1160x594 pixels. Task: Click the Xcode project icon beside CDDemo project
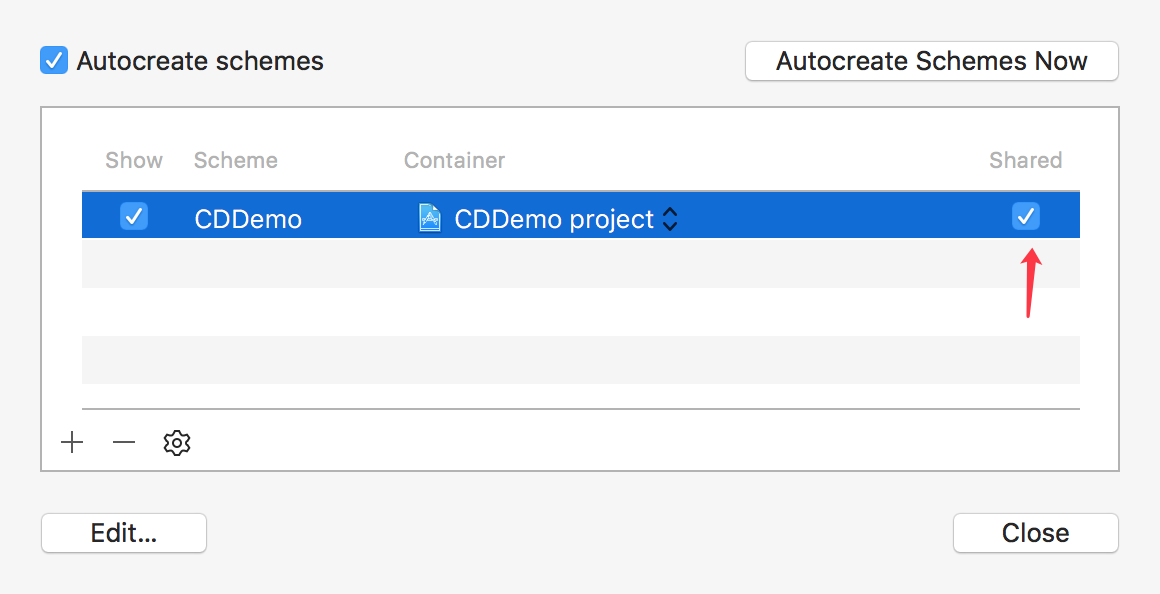pyautogui.click(x=430, y=218)
